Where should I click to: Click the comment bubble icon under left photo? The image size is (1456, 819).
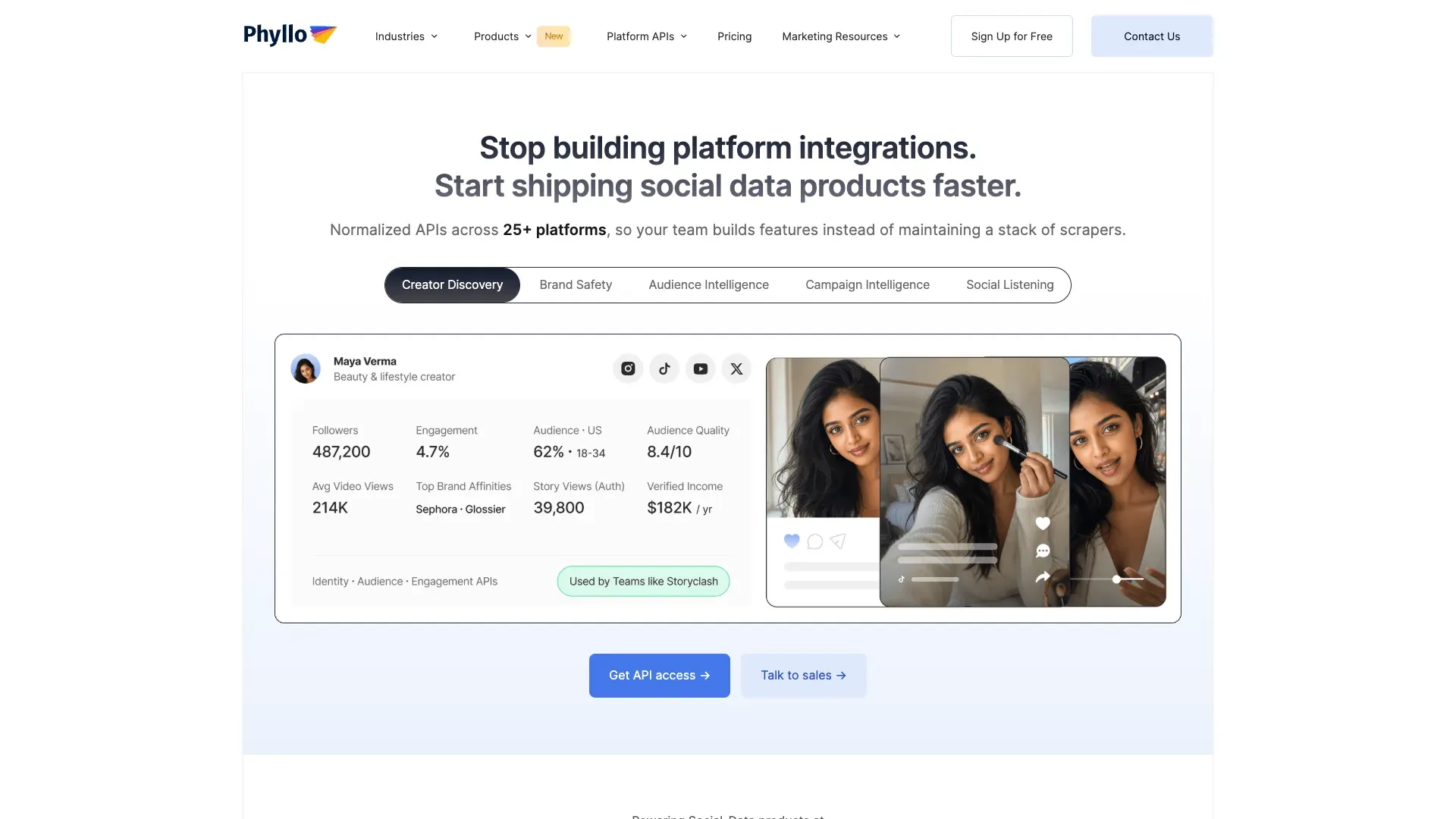(815, 541)
